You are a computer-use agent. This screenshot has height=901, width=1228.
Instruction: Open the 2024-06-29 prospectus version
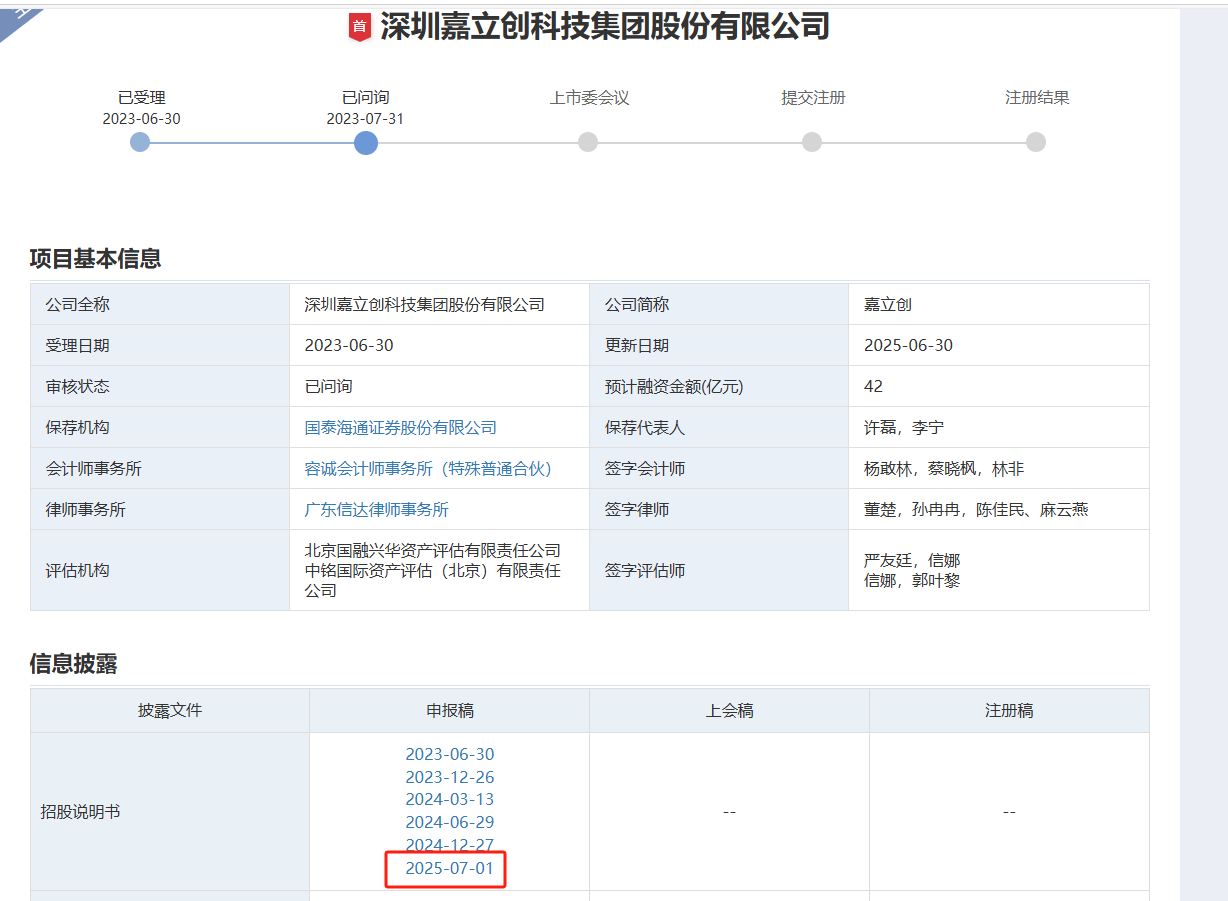(449, 822)
